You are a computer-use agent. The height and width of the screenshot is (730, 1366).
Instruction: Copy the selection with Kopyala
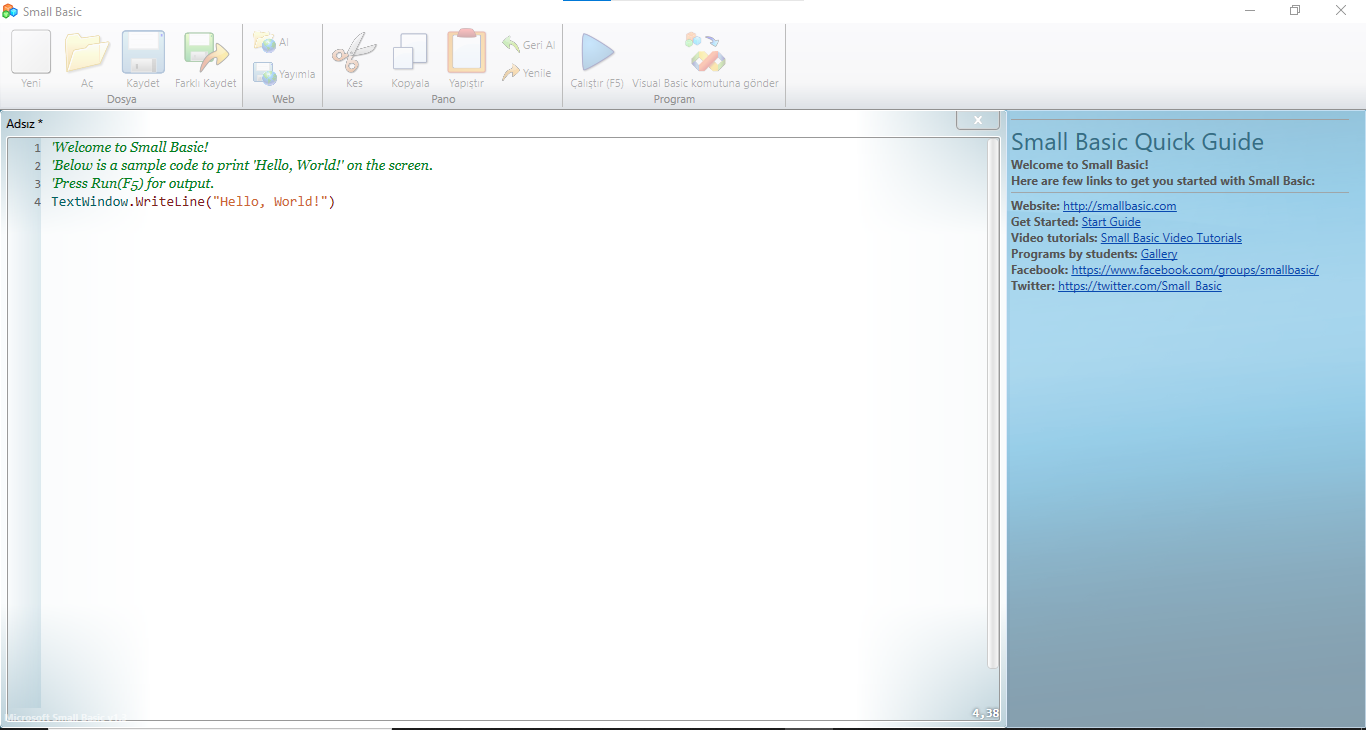(410, 60)
